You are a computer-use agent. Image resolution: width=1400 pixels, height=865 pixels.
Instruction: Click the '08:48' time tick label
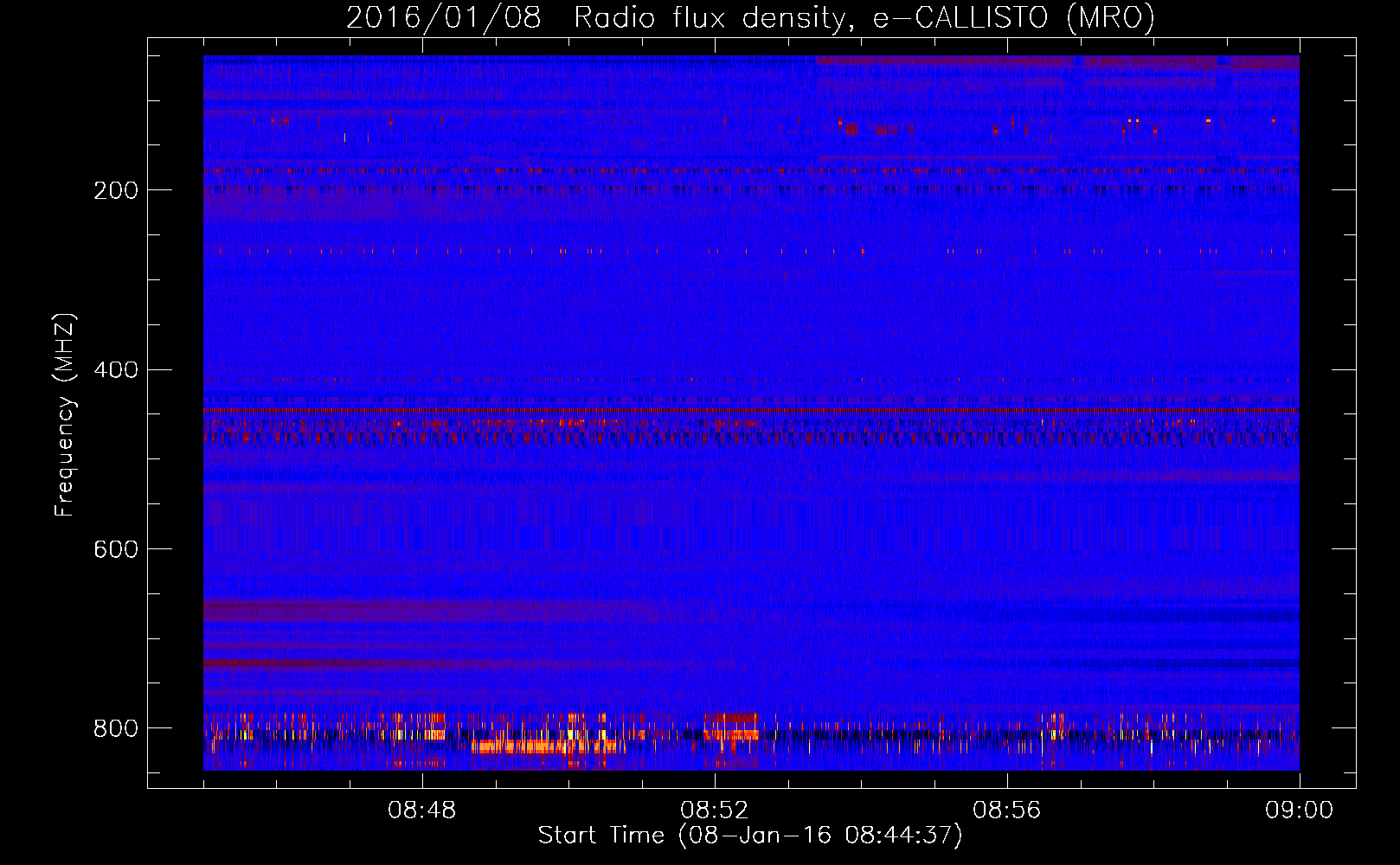click(422, 811)
